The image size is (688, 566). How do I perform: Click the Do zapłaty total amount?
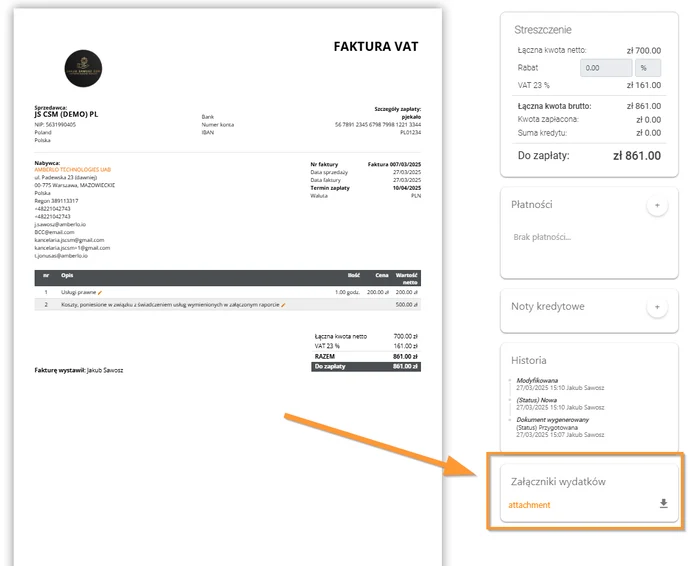click(637, 156)
